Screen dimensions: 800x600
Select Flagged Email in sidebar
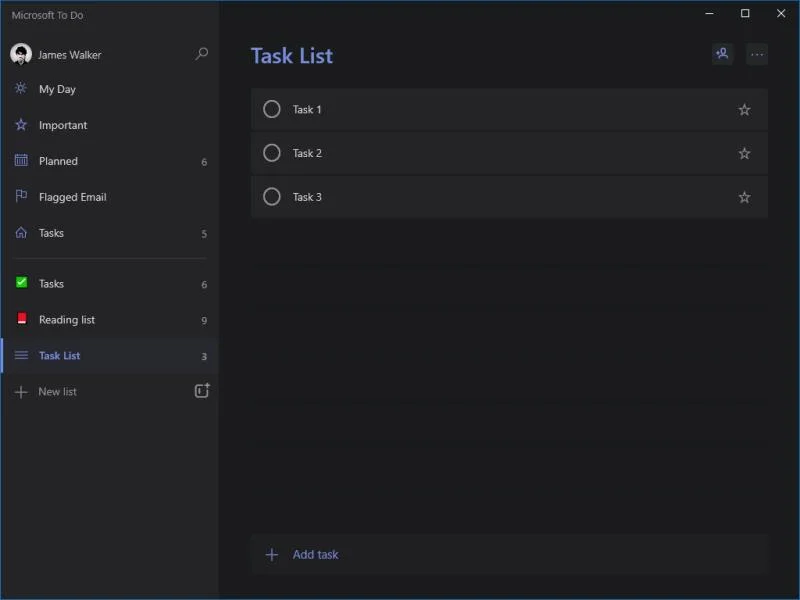coord(110,197)
